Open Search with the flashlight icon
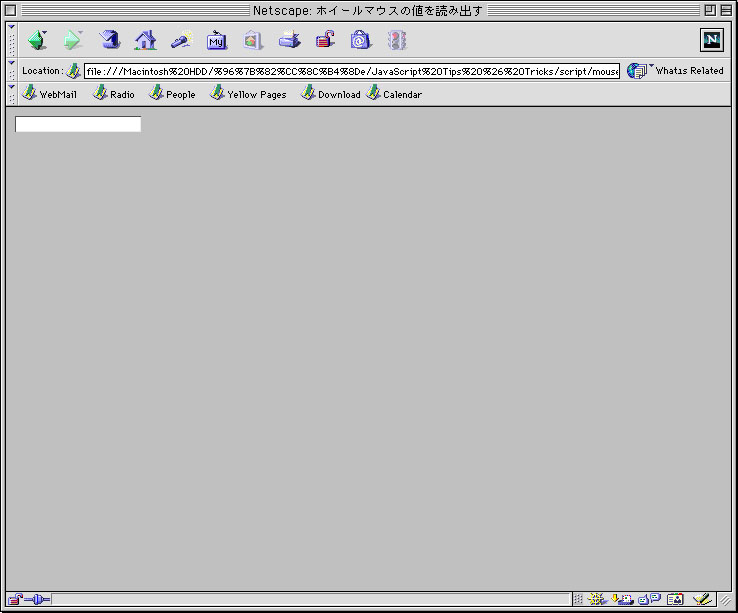The width and height of the screenshot is (738, 613). (x=182, y=40)
